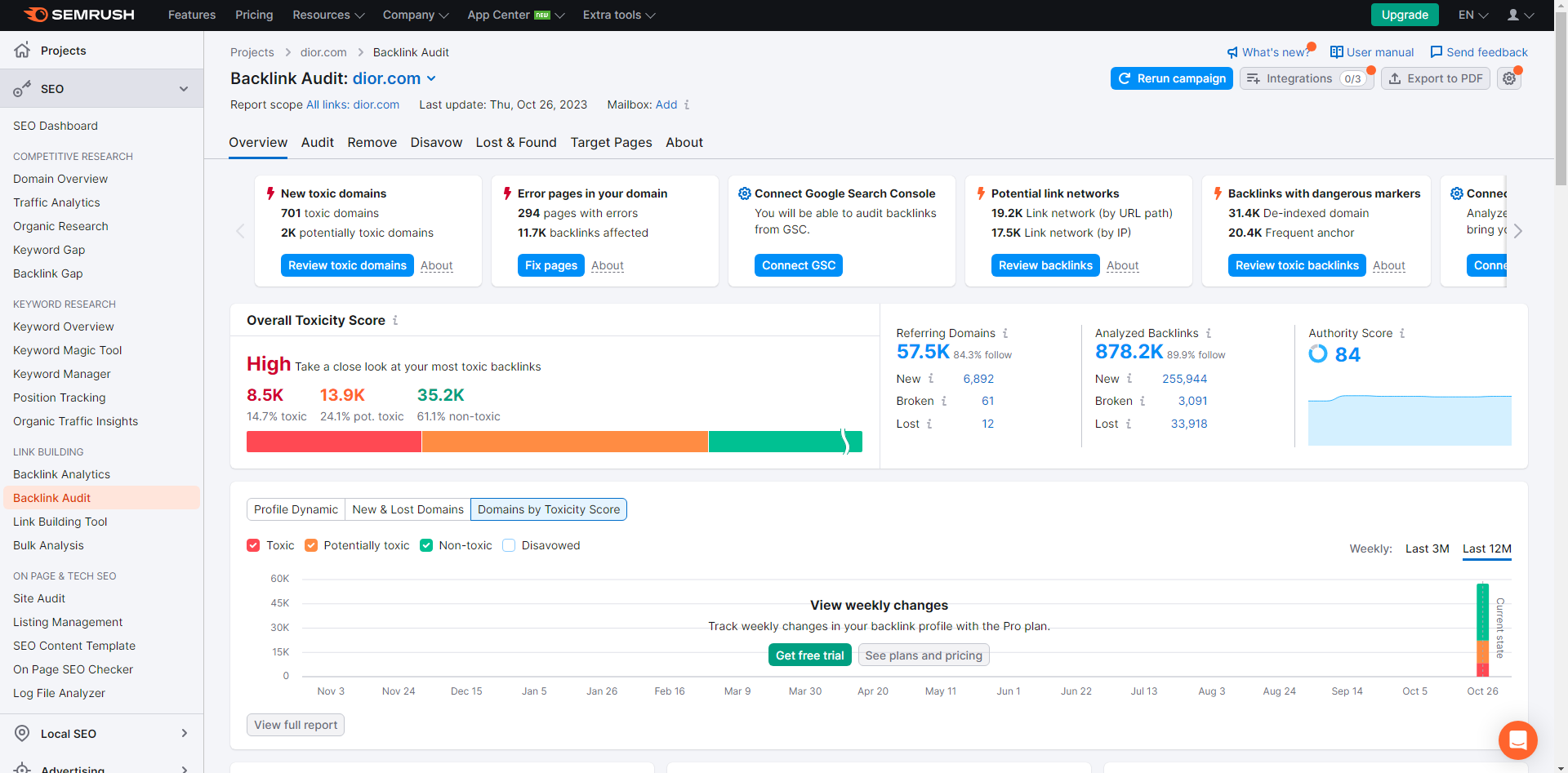Click the Export to PDF button

[1436, 78]
